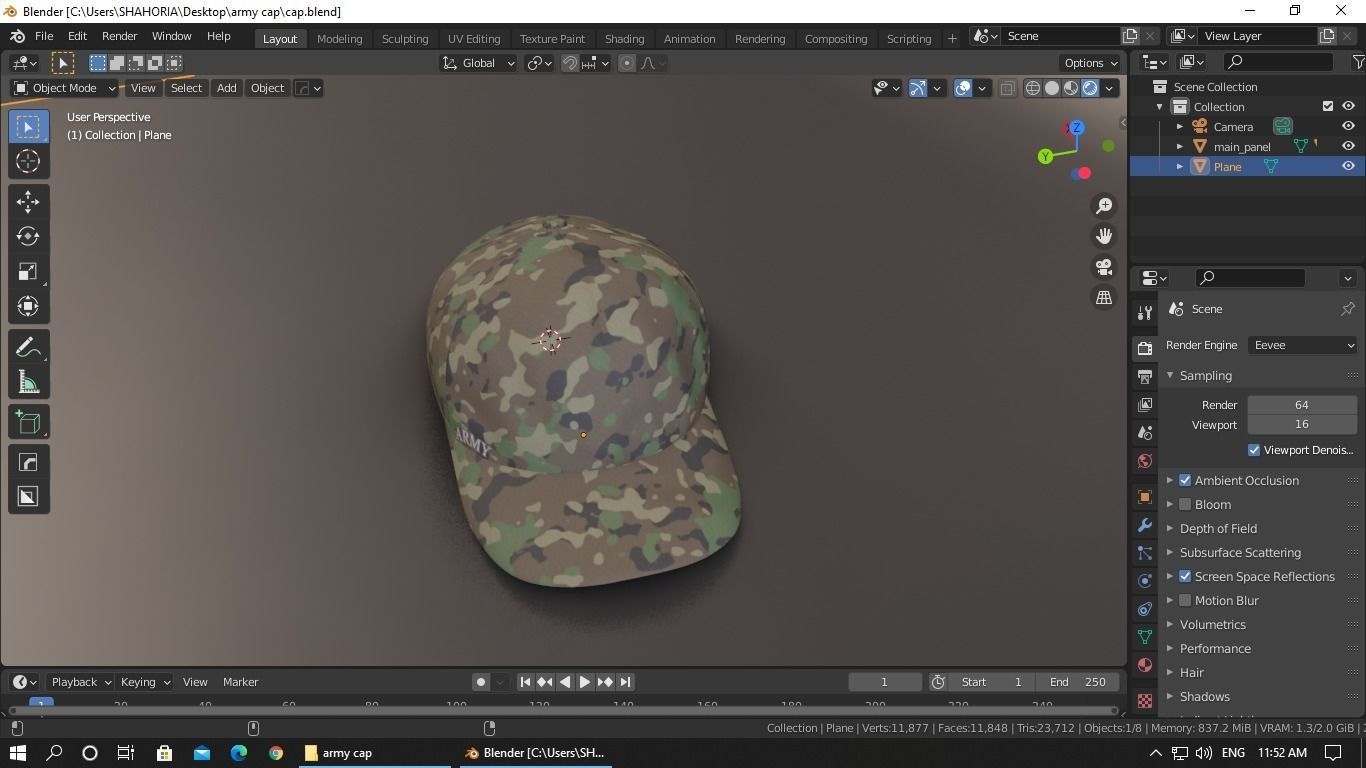Switch orthographic/perspective grid icon

click(x=1104, y=298)
